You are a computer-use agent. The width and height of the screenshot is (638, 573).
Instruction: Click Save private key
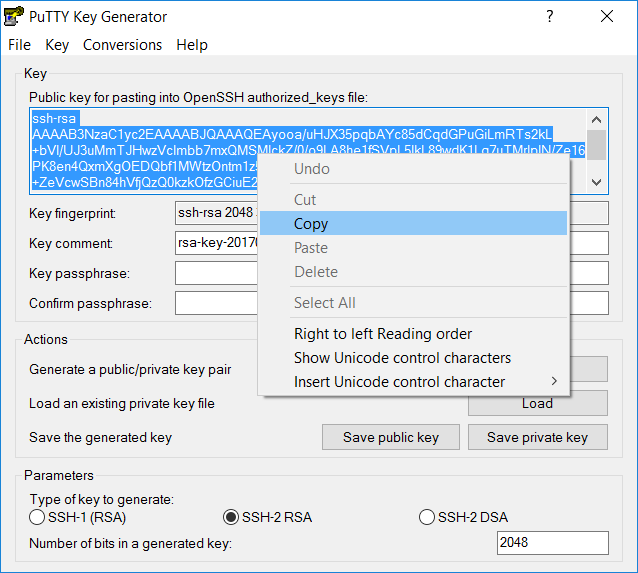click(x=538, y=437)
